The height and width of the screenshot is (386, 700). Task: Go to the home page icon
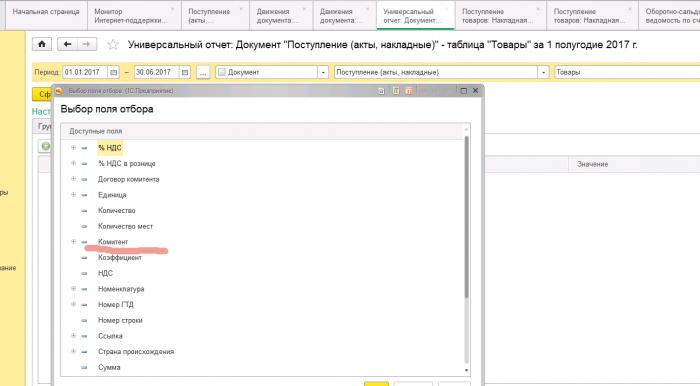coord(42,44)
